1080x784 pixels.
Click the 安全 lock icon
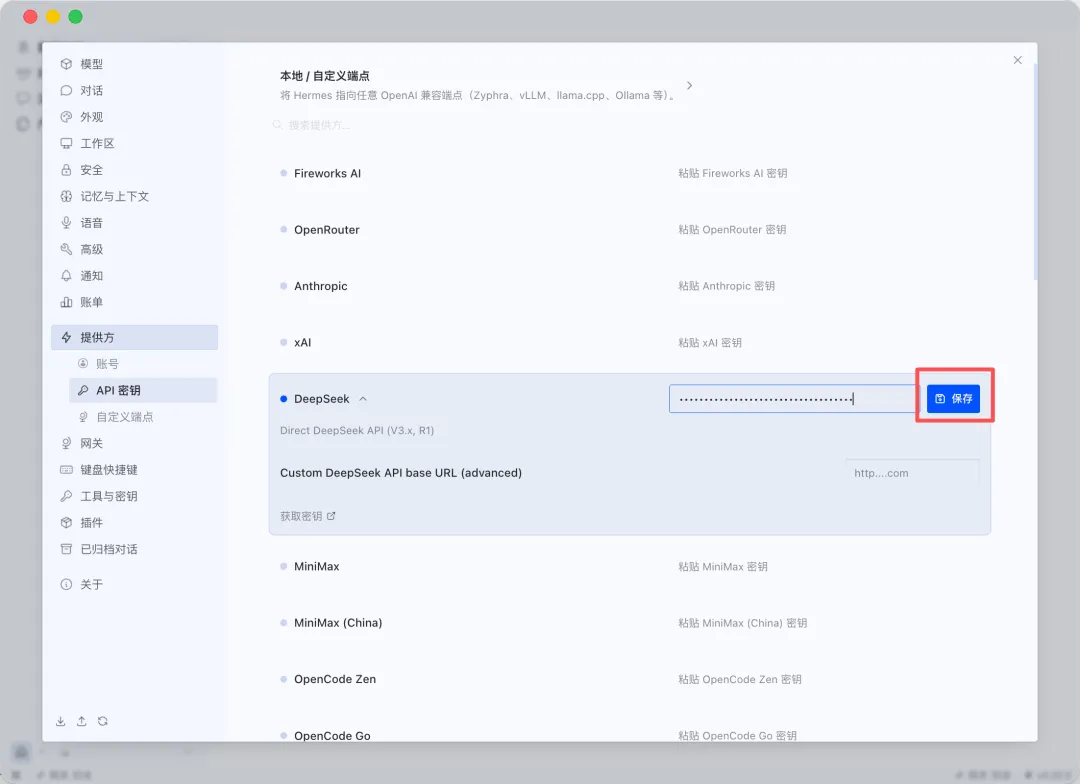[x=66, y=170]
